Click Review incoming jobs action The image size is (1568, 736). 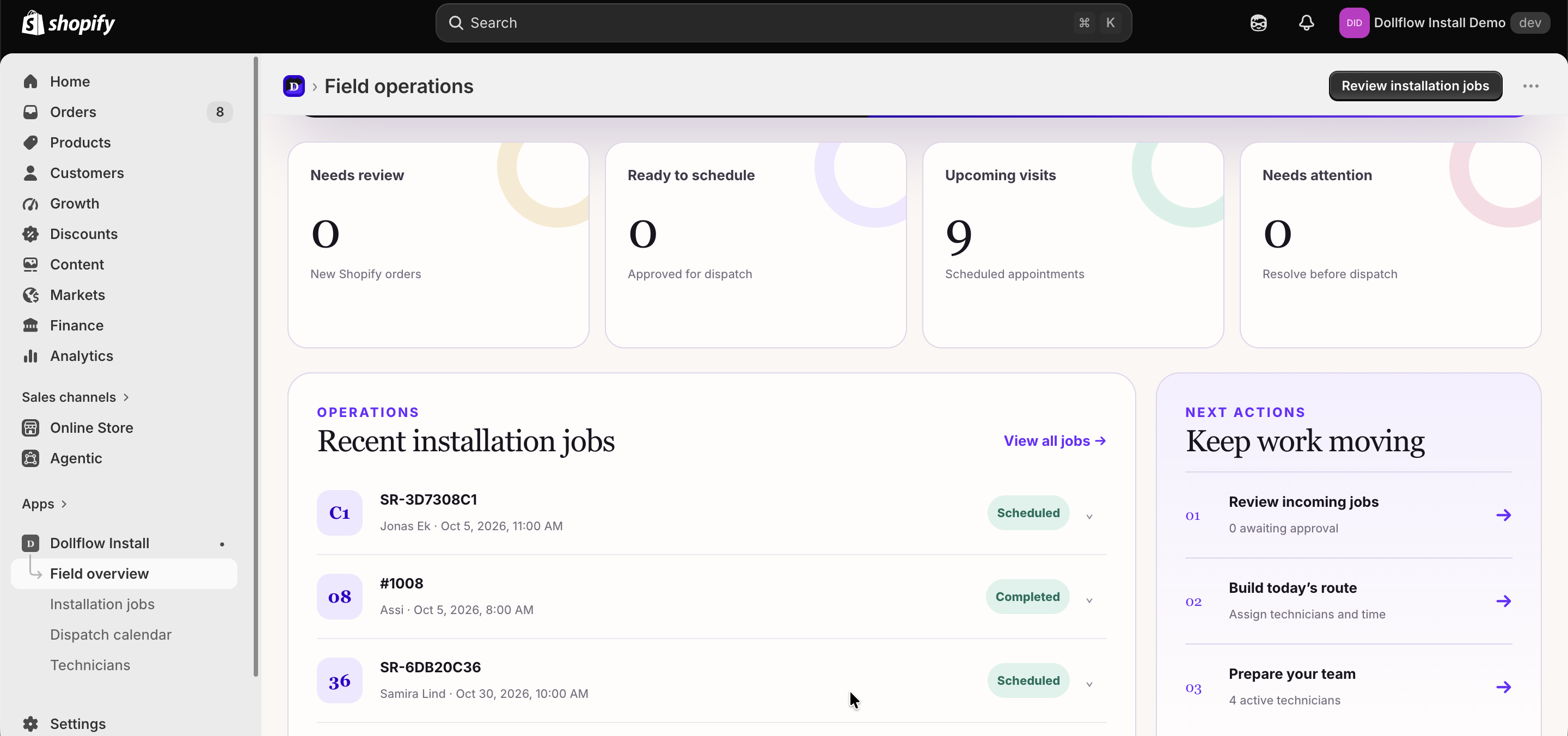coord(1348,515)
